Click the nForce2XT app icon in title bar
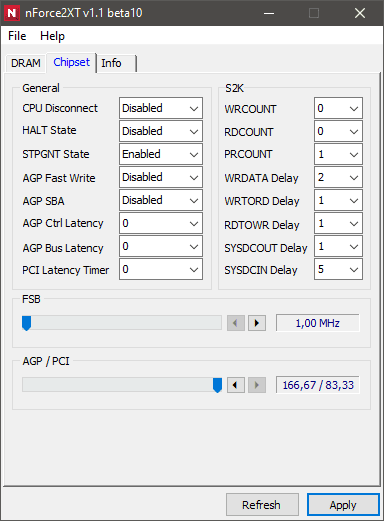The height and width of the screenshot is (521, 384). pyautogui.click(x=12, y=13)
